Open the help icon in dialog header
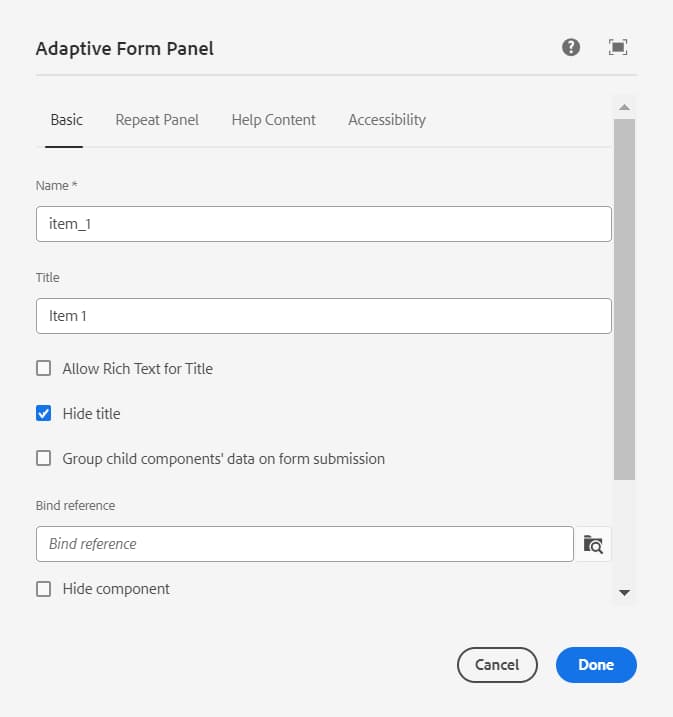This screenshot has width=673, height=717. click(x=571, y=47)
